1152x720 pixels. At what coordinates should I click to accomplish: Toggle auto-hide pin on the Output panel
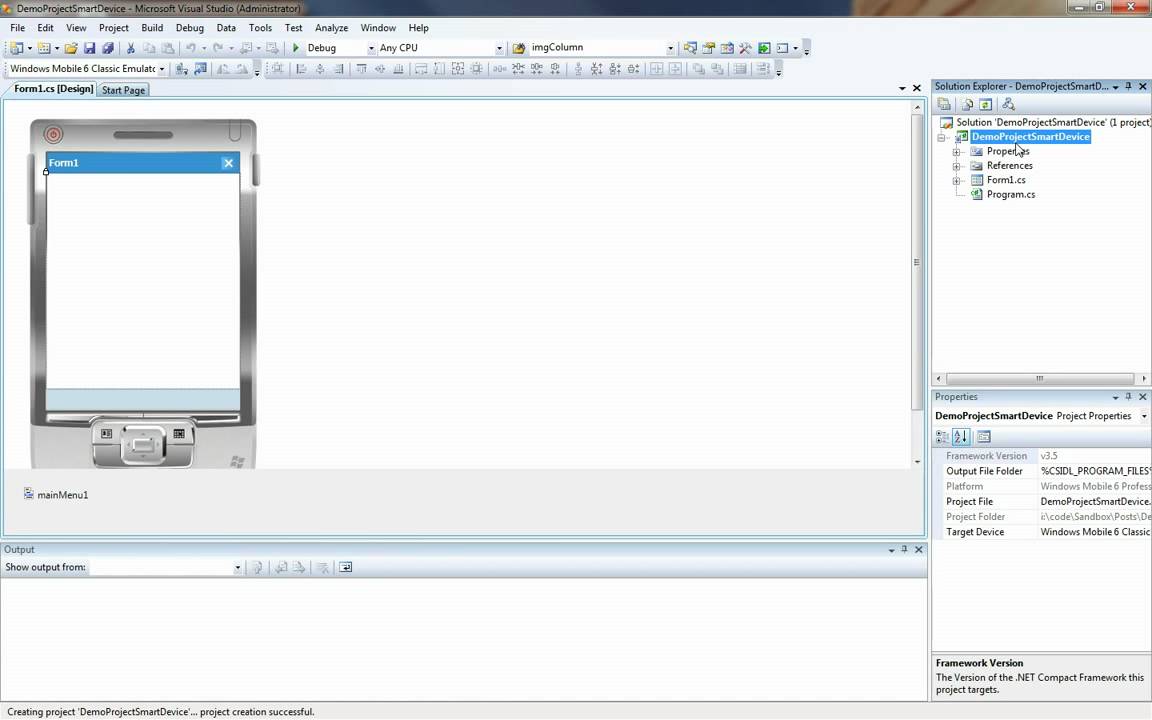(904, 550)
